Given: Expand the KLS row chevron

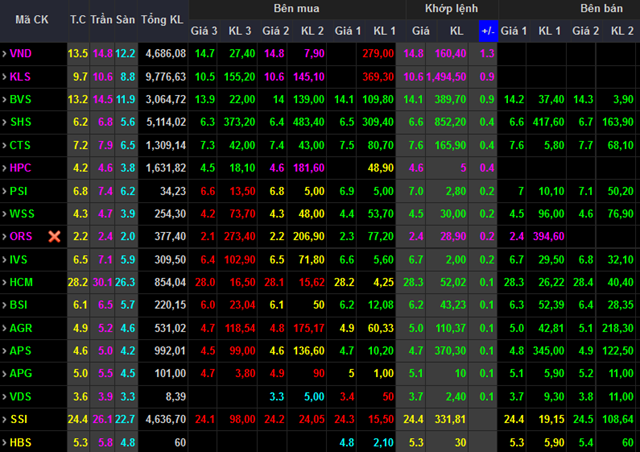Looking at the screenshot, I should coord(4,75).
